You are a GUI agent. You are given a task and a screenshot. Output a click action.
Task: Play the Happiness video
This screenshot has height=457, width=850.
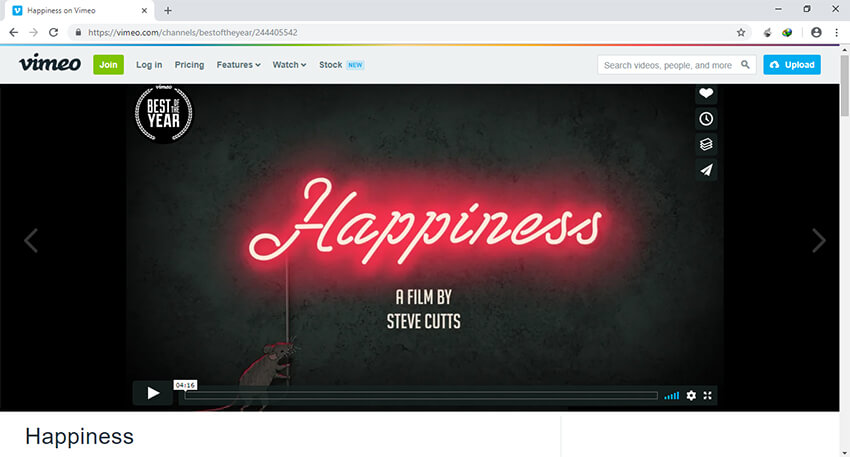[153, 393]
